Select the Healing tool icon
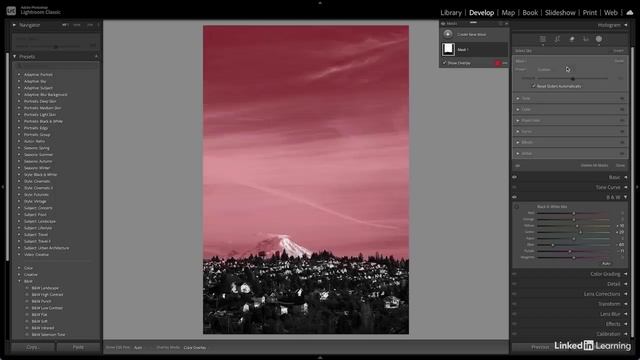The height and width of the screenshot is (360, 640). coord(572,39)
